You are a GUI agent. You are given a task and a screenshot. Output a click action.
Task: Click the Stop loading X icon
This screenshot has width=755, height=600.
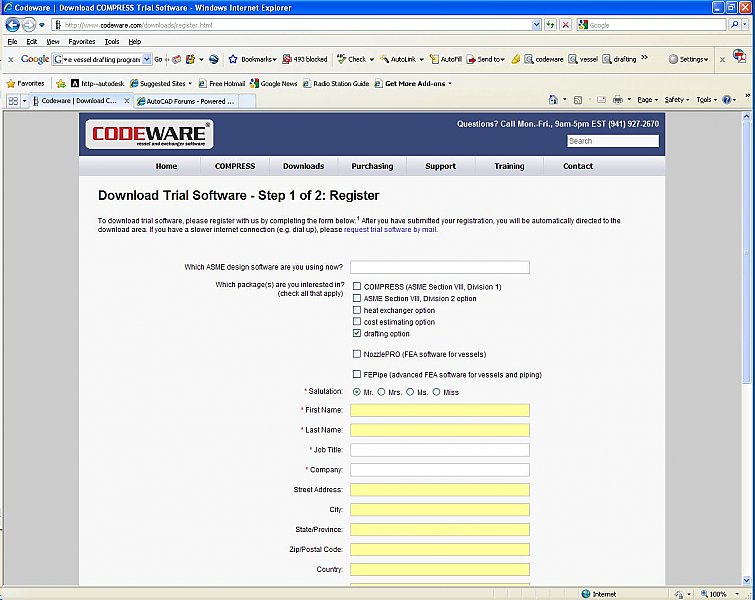coord(566,25)
